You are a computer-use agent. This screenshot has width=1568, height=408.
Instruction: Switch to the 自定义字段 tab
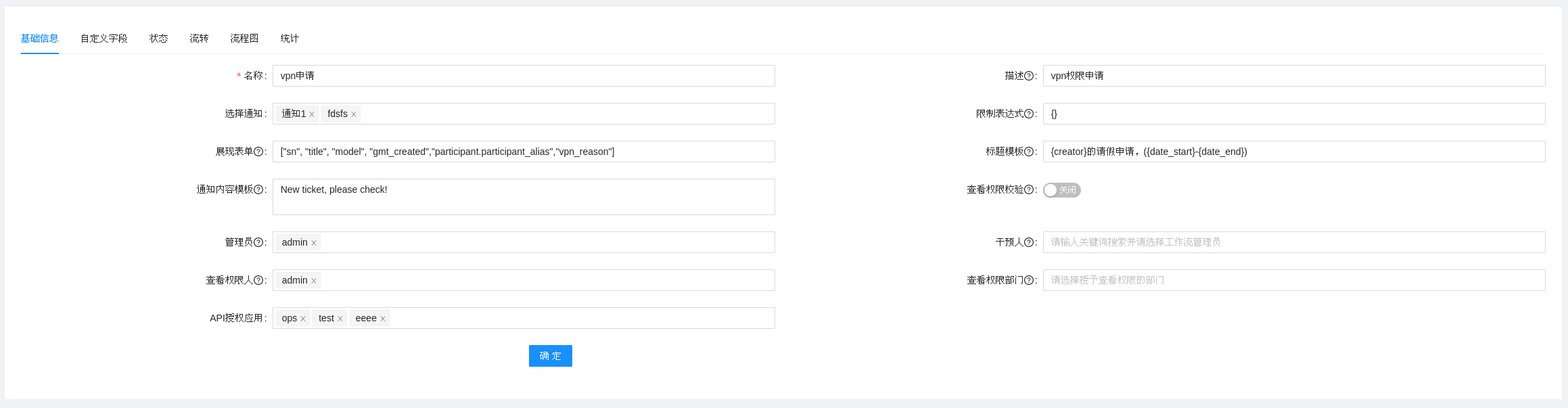tap(104, 39)
